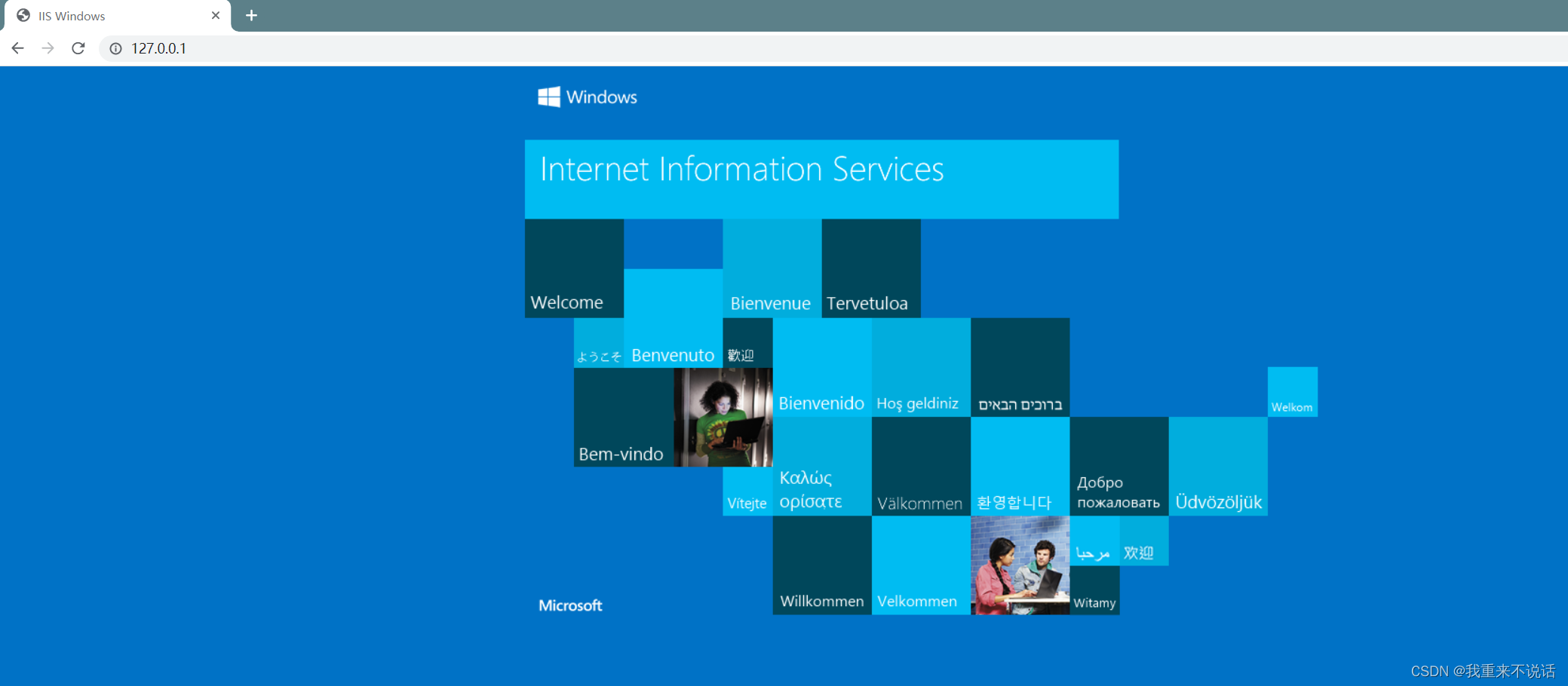1568x686 pixels.
Task: Click the Microsoft logo text
Action: (570, 605)
